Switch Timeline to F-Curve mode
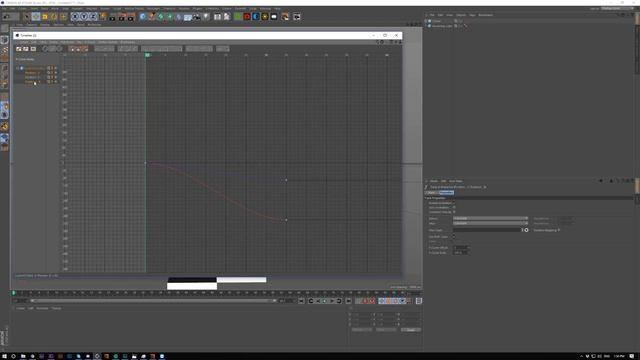 (26, 49)
